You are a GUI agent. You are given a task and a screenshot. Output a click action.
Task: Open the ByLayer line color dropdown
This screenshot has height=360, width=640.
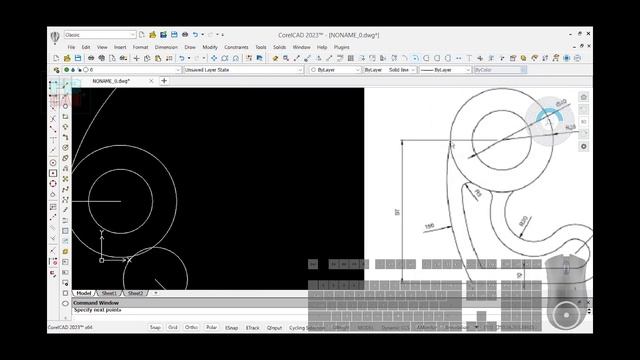point(358,70)
